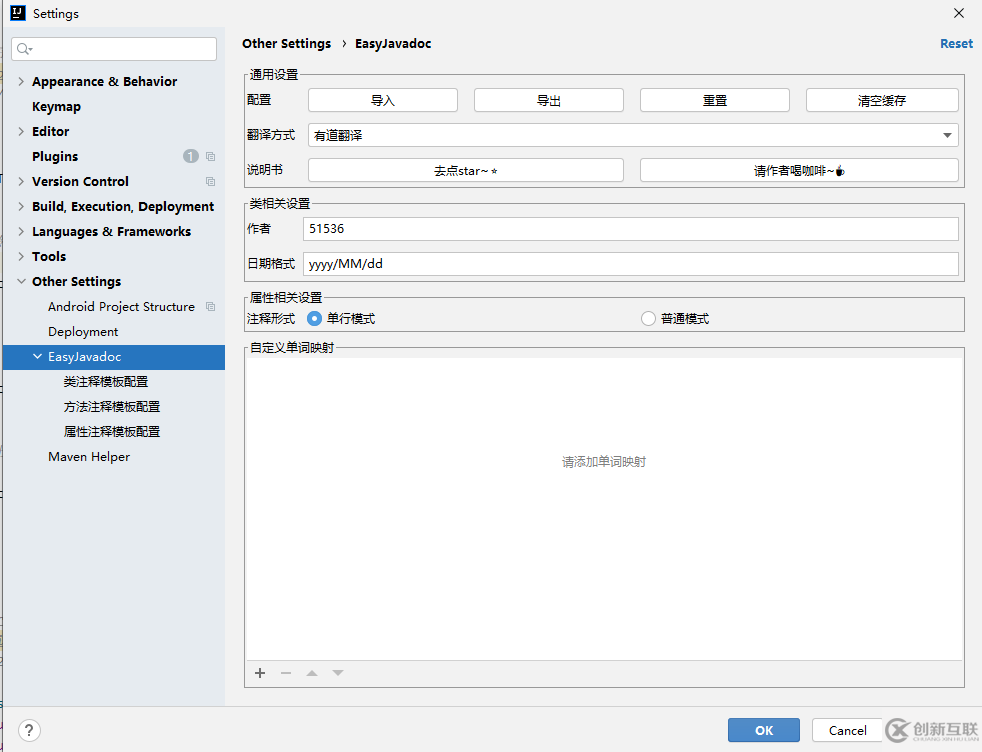Screen dimensions: 982x752
Task: Click the empty 自定义单词映射 list area
Action: click(604, 508)
